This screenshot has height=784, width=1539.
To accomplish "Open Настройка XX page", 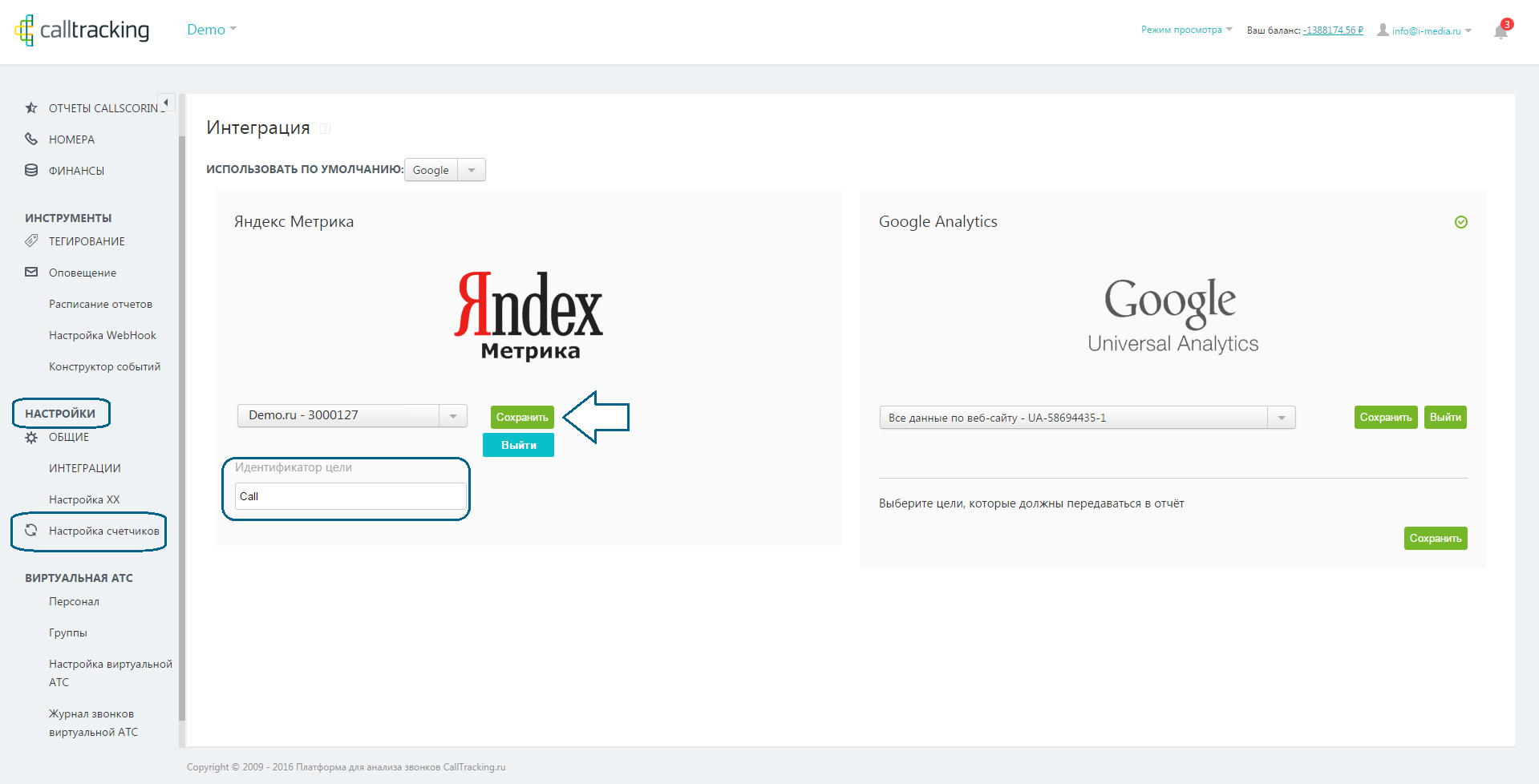I will (84, 499).
